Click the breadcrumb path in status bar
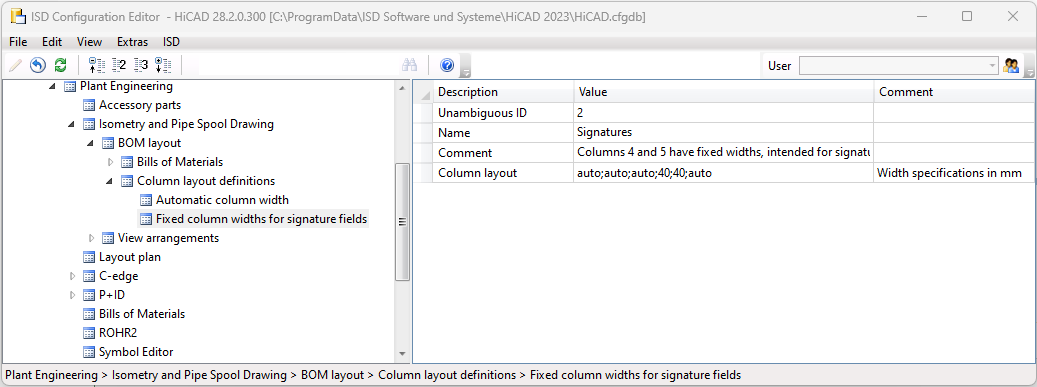Viewport: 1037px width, 387px height. point(373,375)
